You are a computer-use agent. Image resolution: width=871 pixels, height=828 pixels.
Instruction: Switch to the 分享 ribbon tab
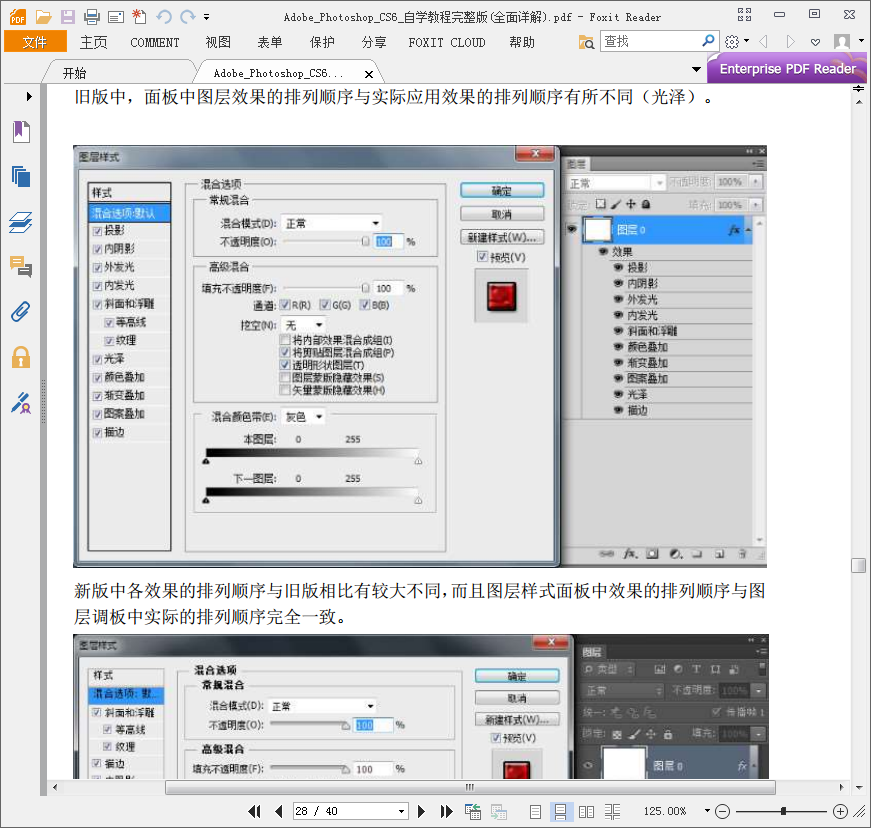(x=374, y=42)
